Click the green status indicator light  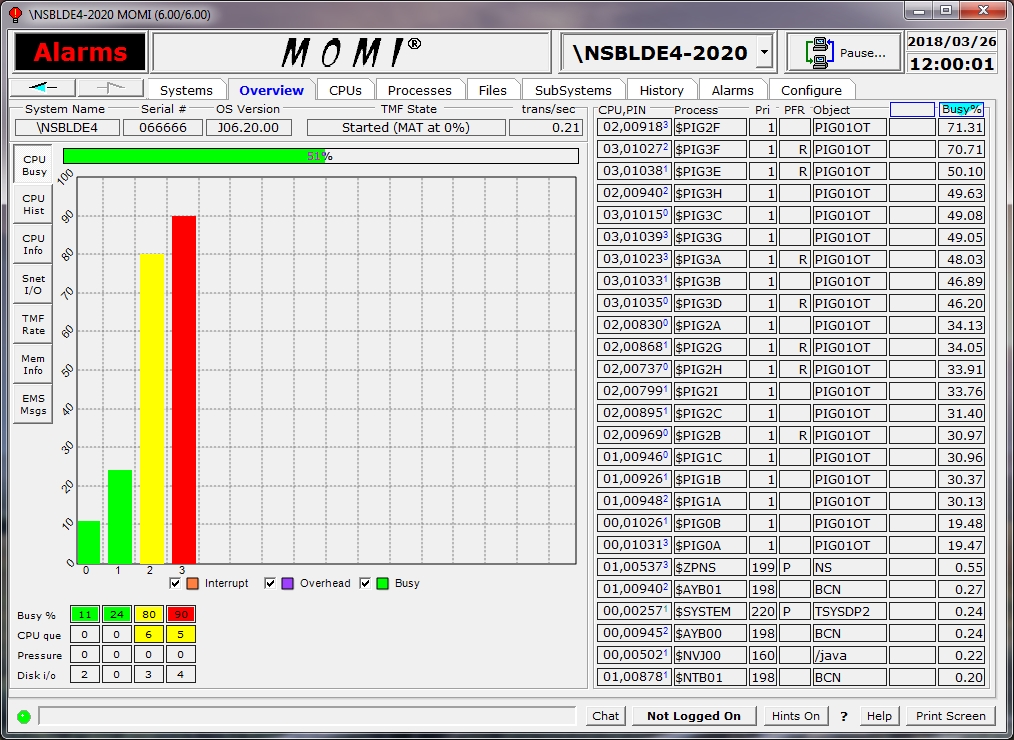(x=24, y=716)
